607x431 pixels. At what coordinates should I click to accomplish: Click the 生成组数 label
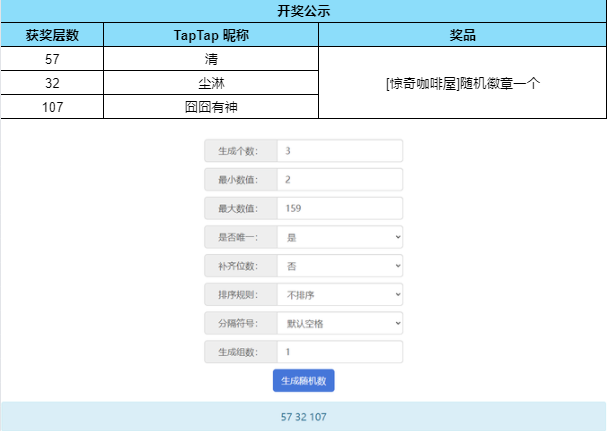click(x=238, y=352)
